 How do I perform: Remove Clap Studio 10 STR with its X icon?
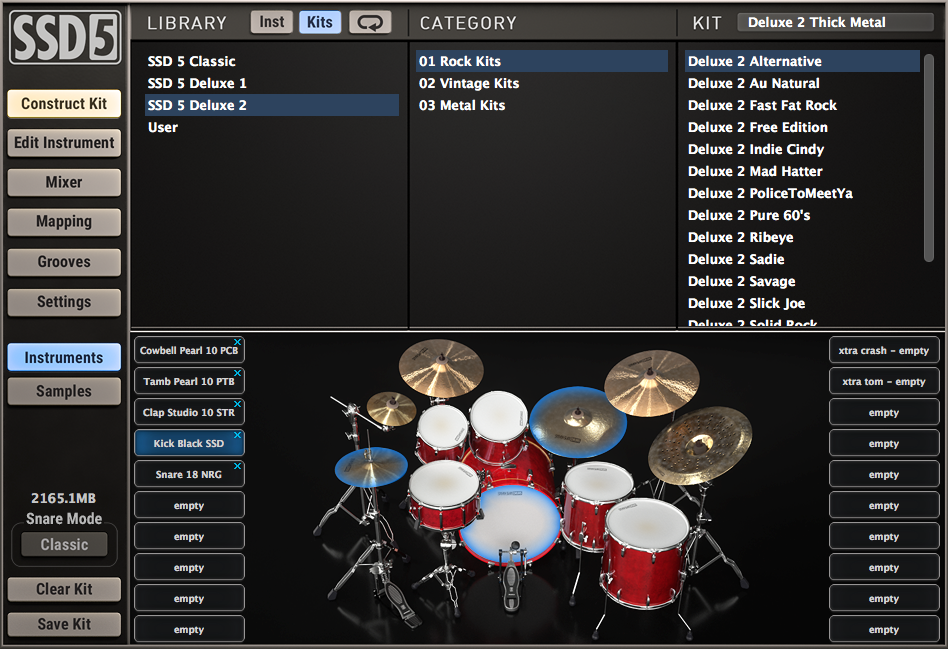(238, 404)
